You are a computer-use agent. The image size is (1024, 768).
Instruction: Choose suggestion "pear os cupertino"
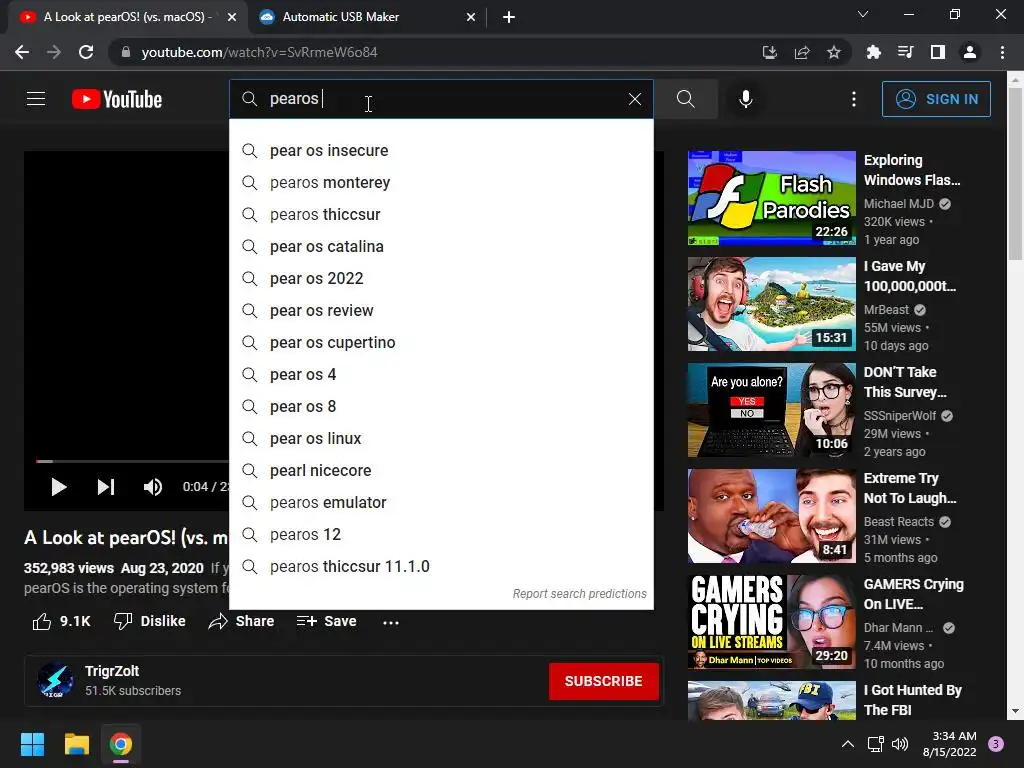coord(441,343)
